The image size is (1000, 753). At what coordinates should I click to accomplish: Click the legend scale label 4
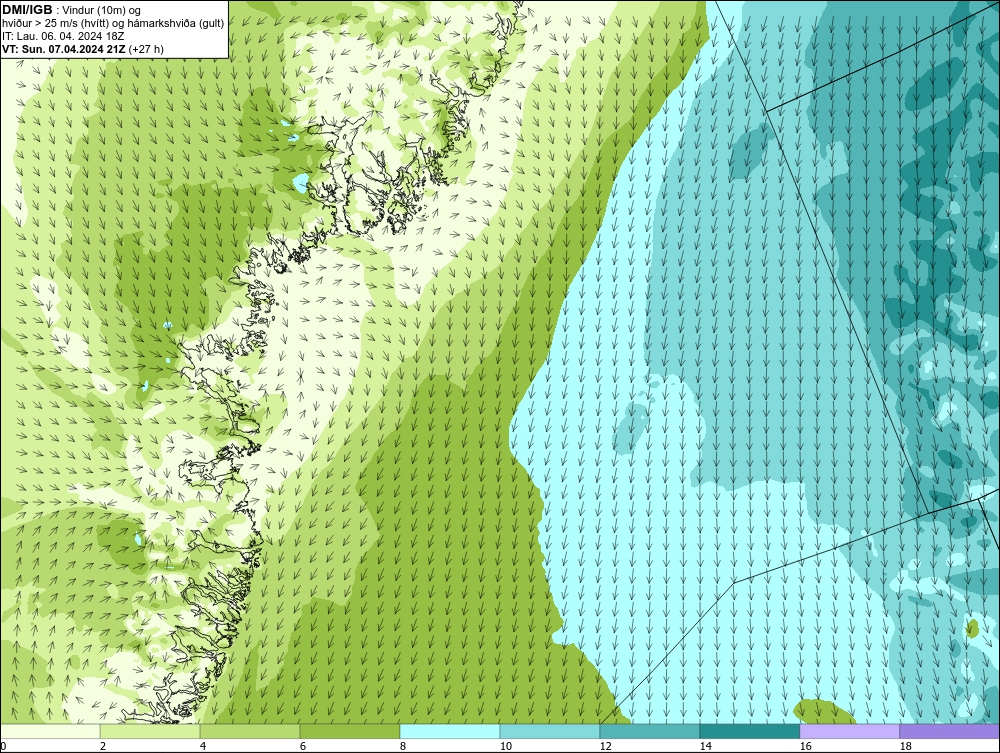pyautogui.click(x=203, y=747)
